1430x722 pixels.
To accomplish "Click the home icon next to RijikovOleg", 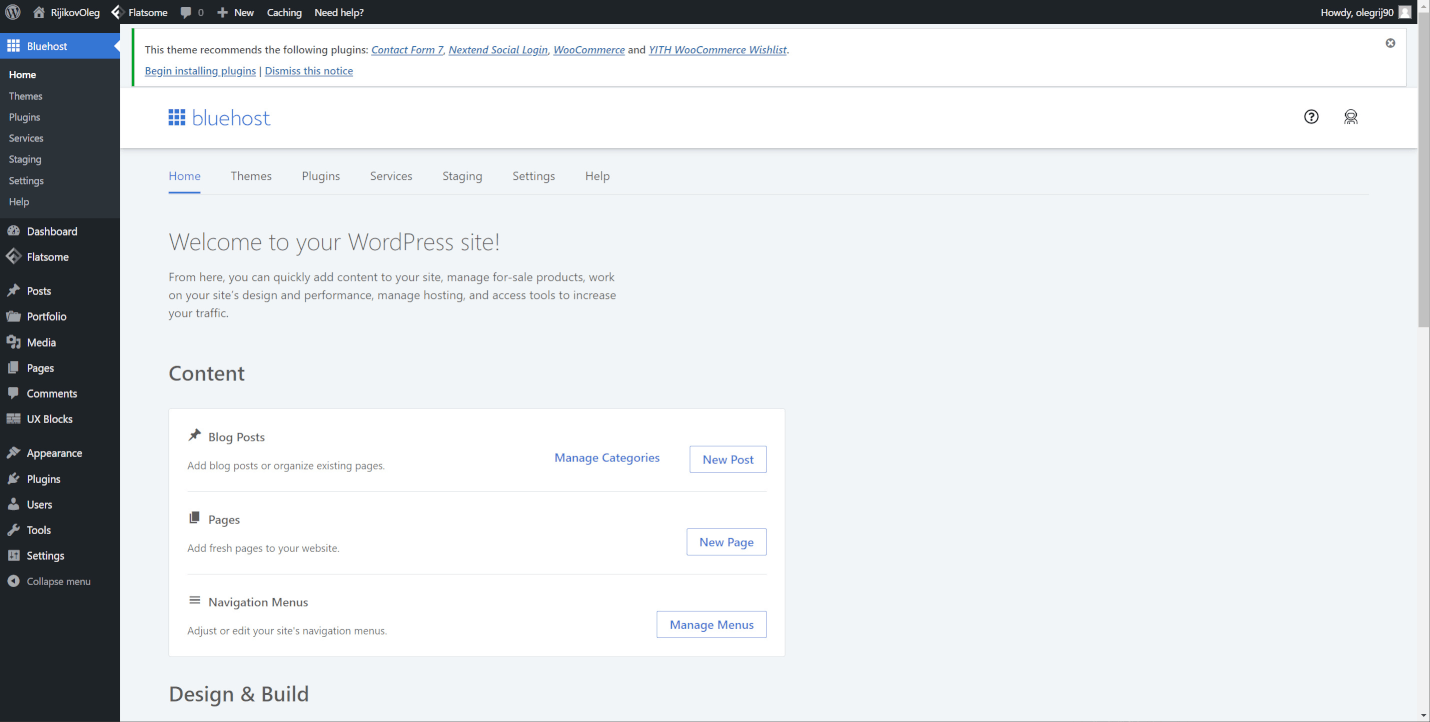I will coord(39,12).
